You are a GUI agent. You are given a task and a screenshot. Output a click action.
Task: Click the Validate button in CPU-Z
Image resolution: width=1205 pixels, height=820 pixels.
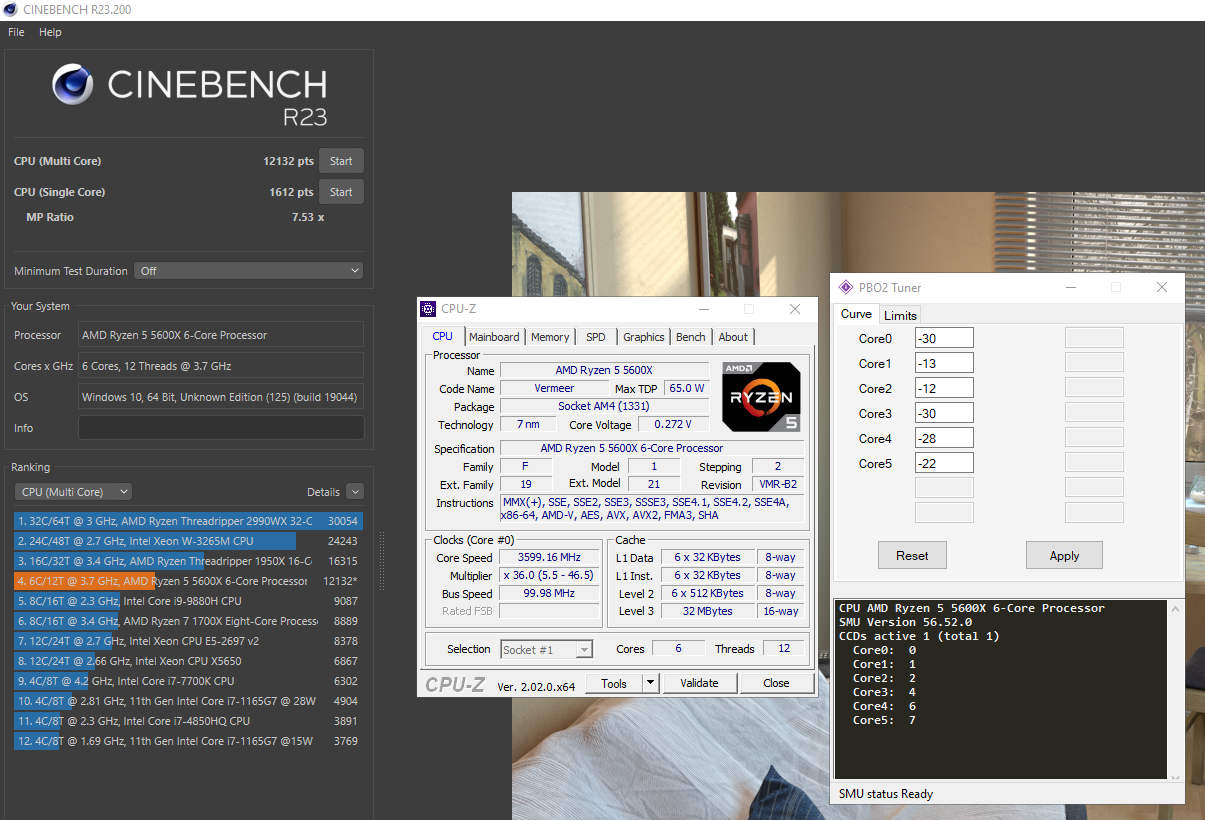tap(699, 683)
